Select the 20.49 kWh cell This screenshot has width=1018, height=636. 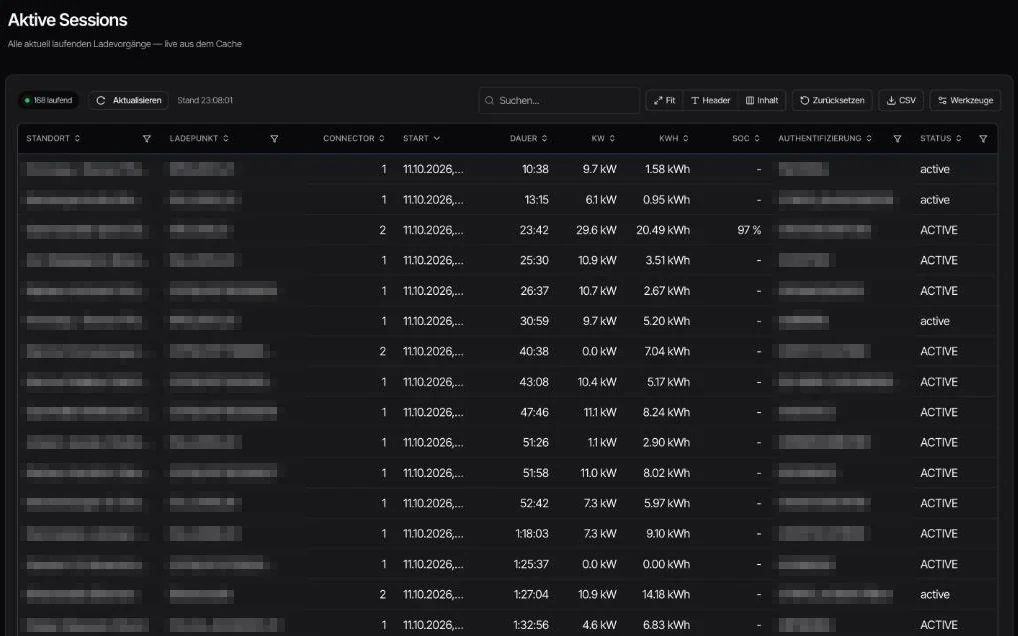(663, 230)
